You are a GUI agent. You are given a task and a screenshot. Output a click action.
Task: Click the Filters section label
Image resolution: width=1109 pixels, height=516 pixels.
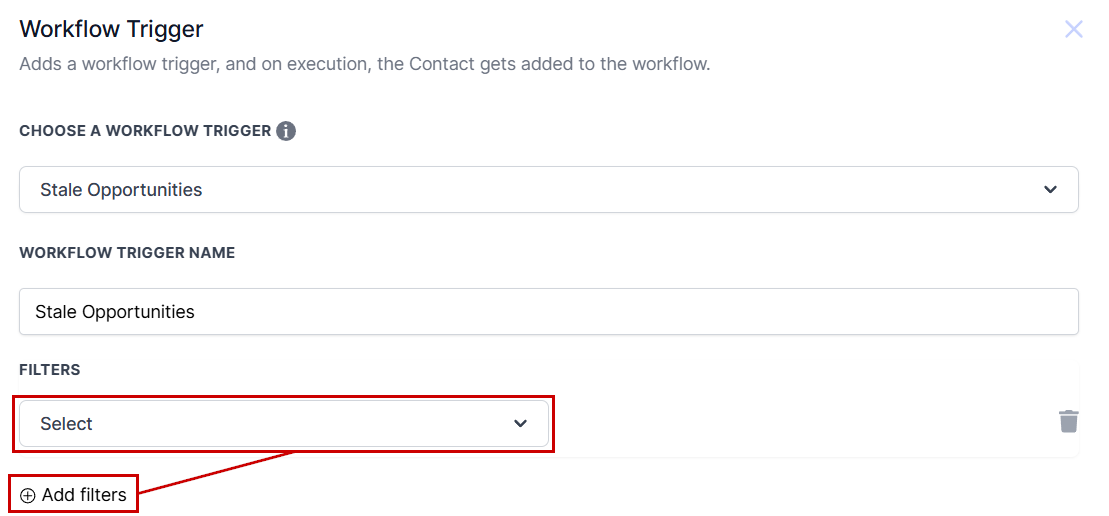(x=50, y=370)
